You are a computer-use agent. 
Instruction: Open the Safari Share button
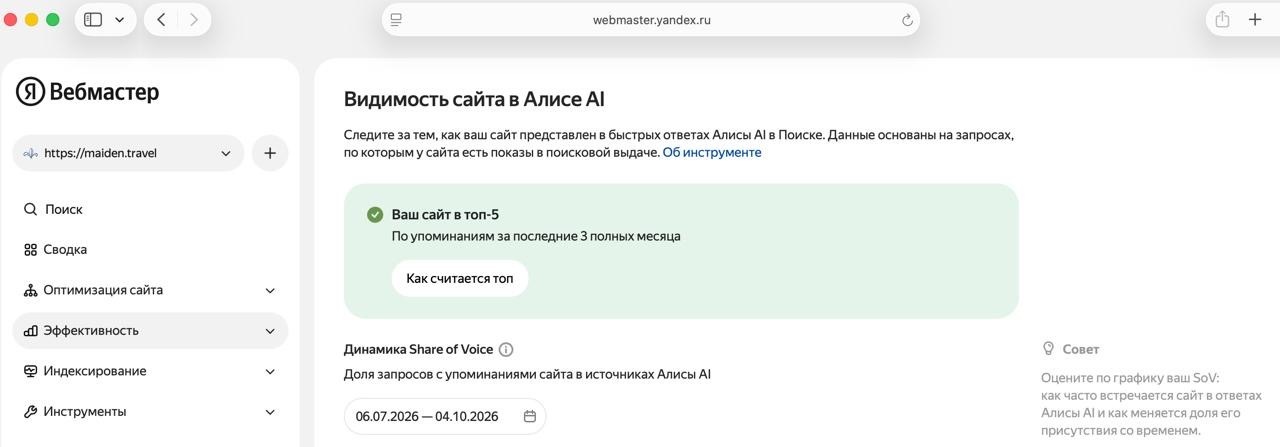click(x=1222, y=20)
